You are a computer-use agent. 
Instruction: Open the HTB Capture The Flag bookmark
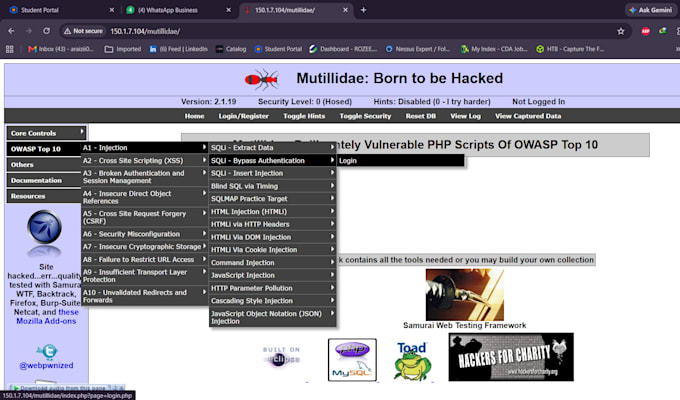(570, 49)
